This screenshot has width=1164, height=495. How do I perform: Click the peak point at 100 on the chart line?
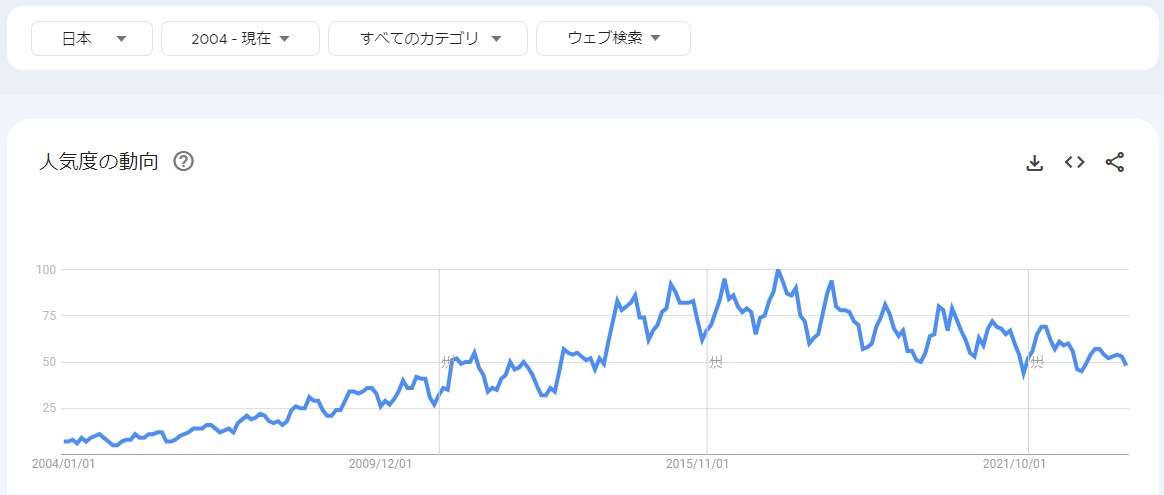point(777,270)
